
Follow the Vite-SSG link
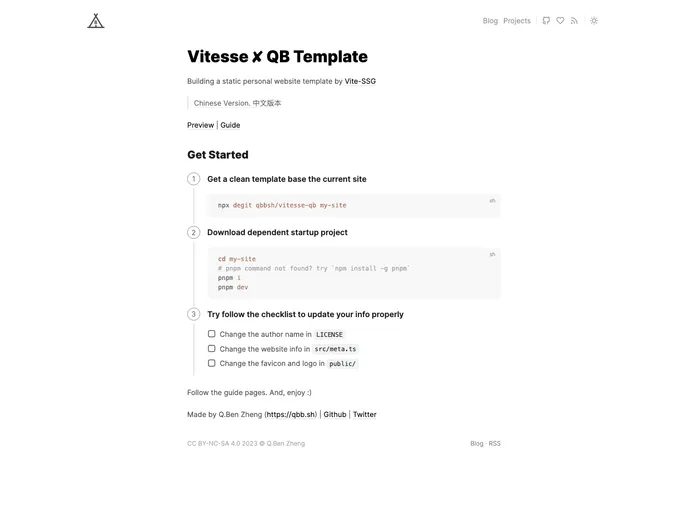tap(360, 81)
